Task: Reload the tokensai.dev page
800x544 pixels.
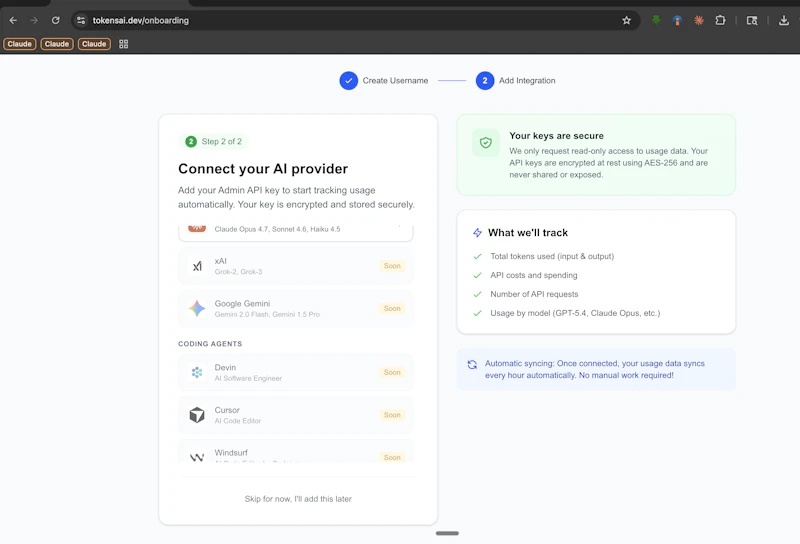Action: click(x=56, y=20)
